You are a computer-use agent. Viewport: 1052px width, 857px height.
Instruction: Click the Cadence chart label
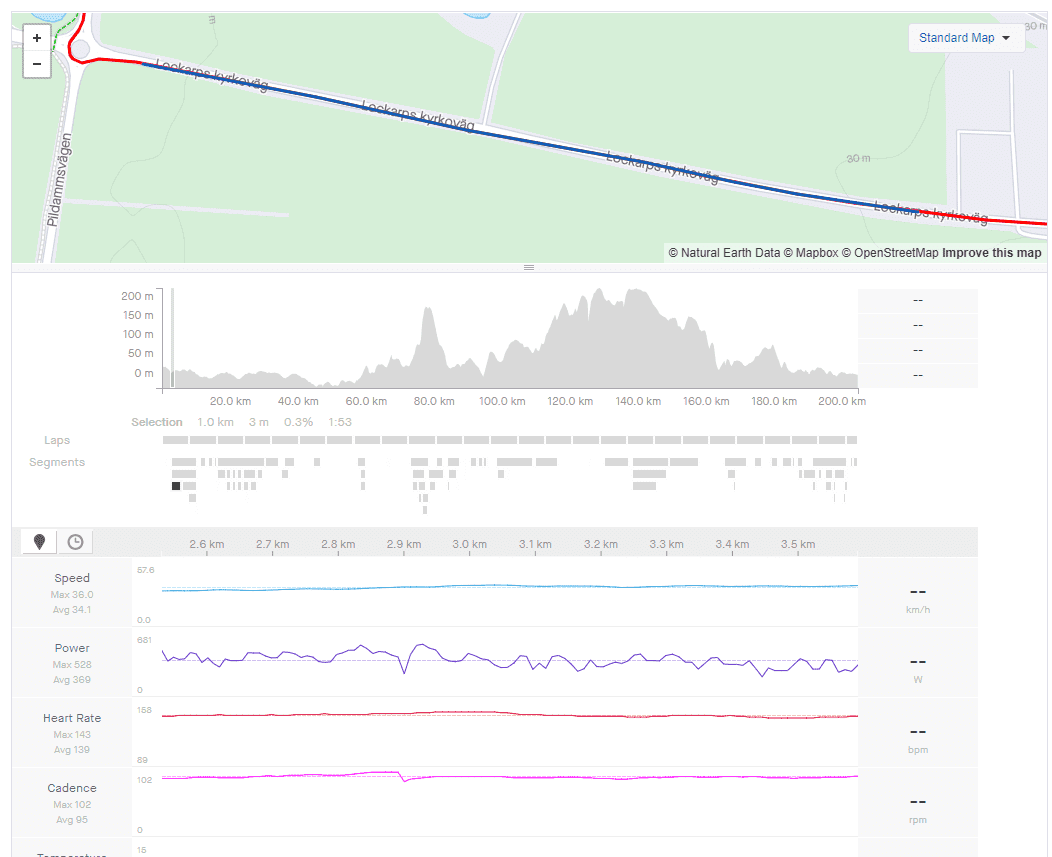[72, 788]
